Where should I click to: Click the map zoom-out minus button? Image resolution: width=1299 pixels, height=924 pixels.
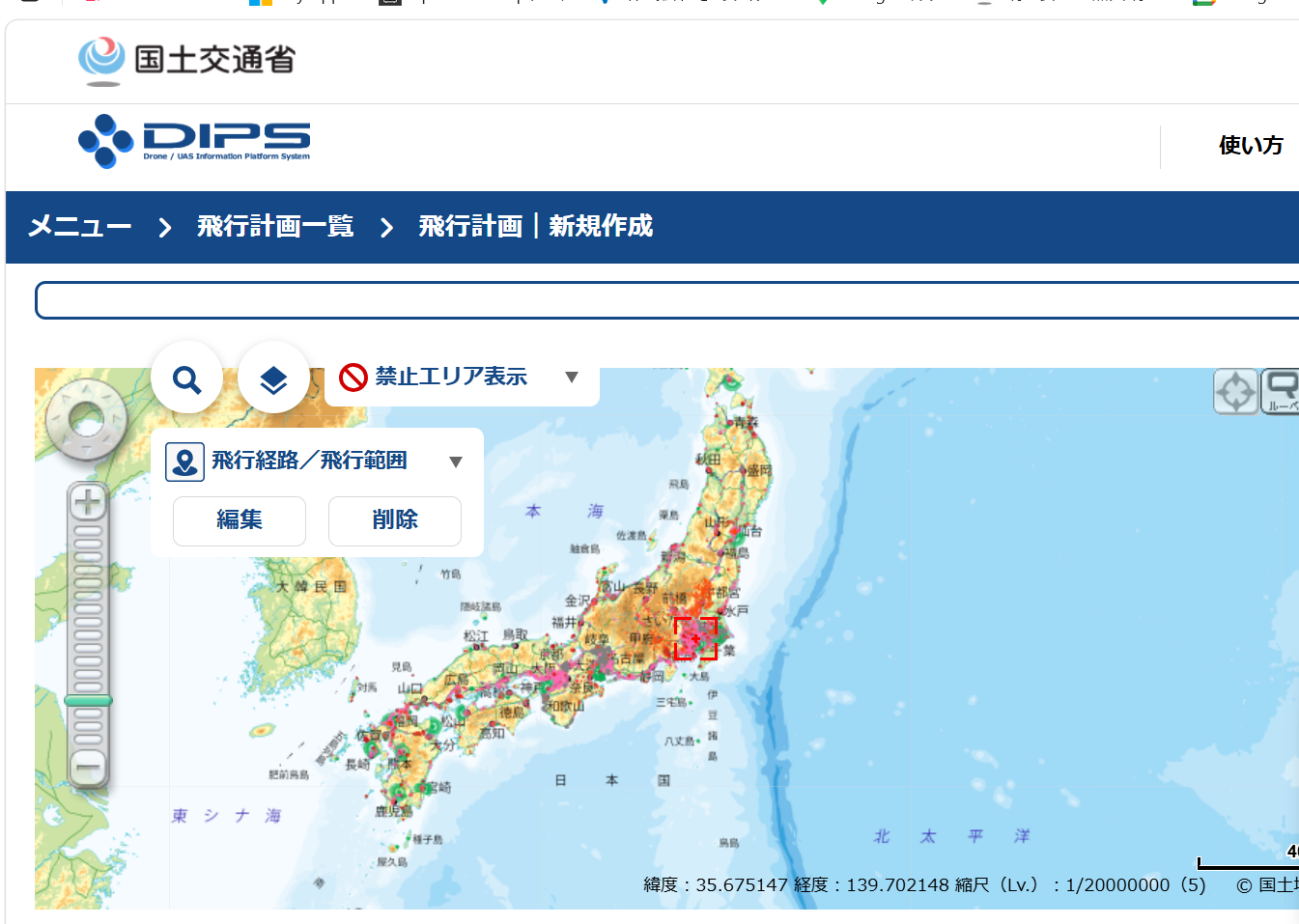(x=88, y=768)
